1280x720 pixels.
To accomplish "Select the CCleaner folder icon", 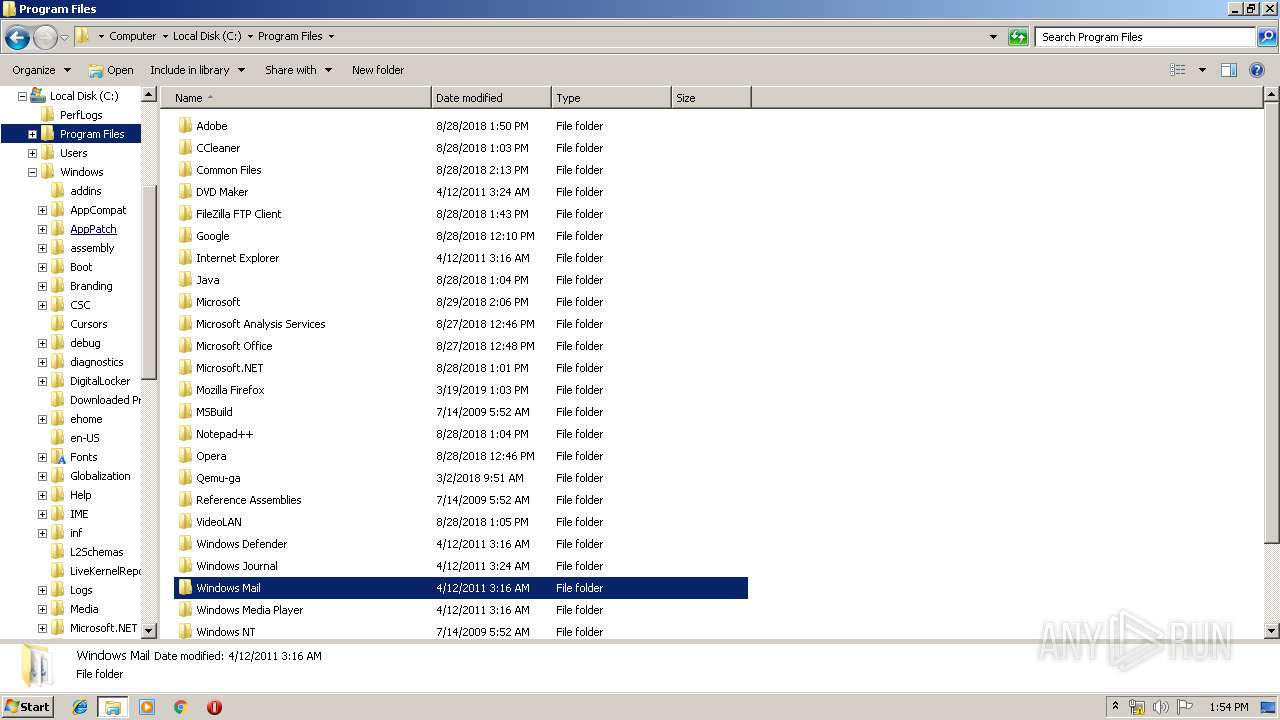I will click(x=185, y=148).
